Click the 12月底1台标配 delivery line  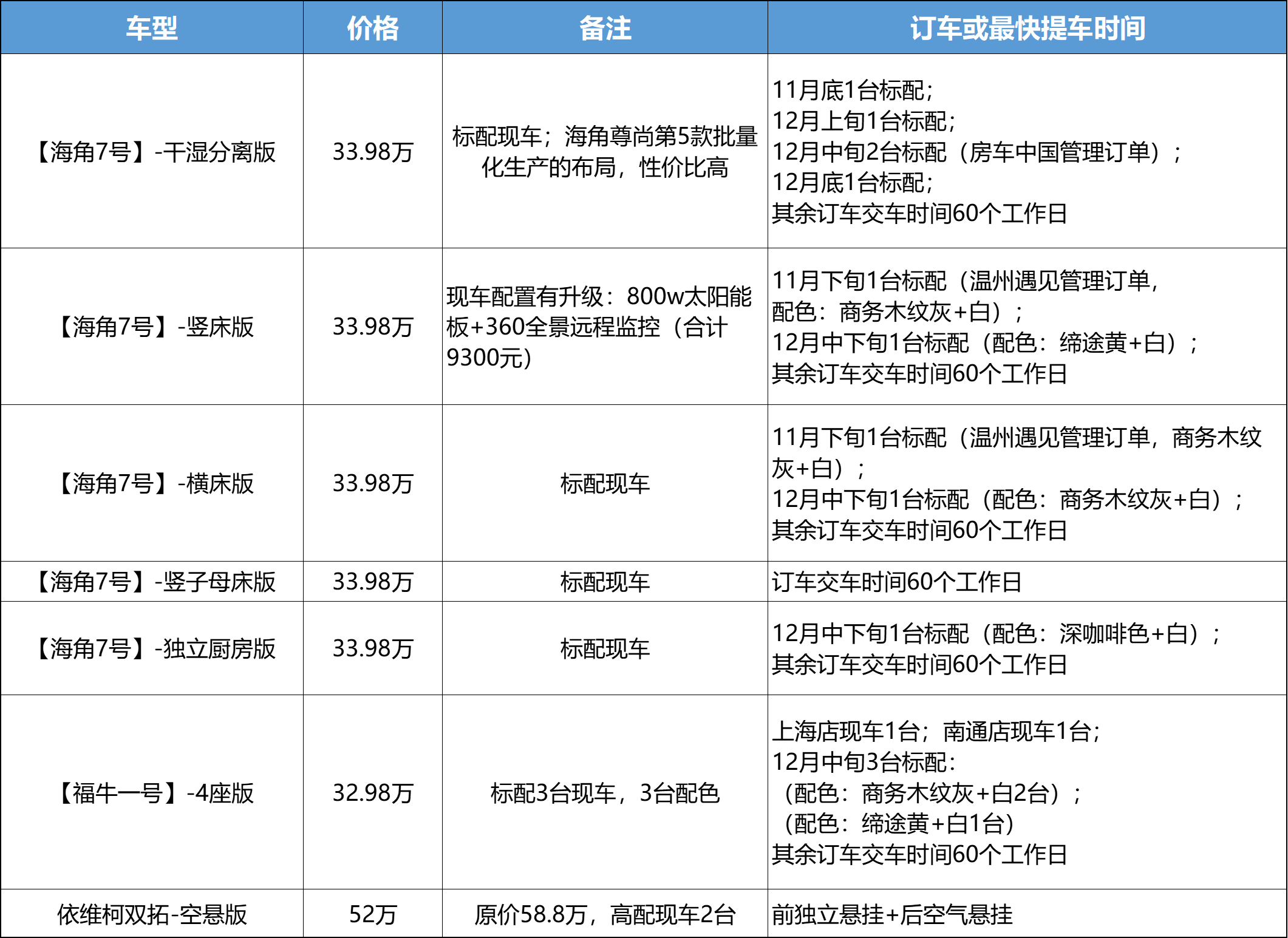(853, 182)
